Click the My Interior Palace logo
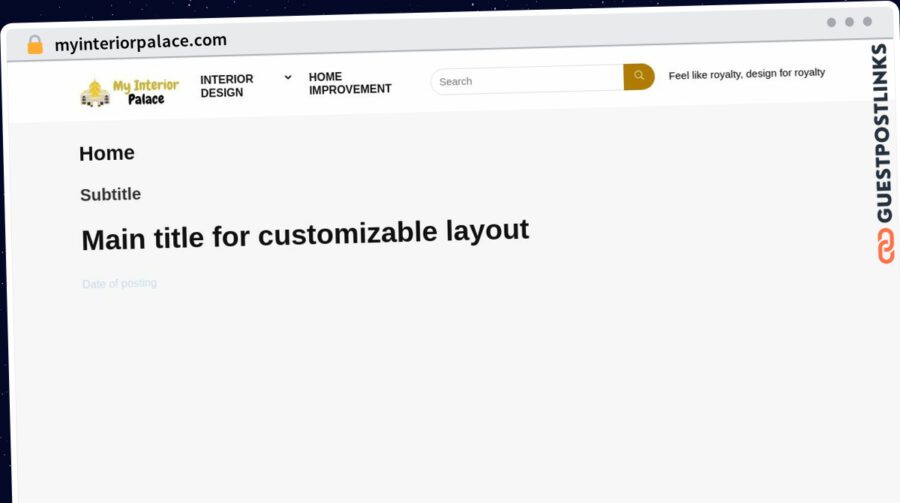 [x=130, y=92]
